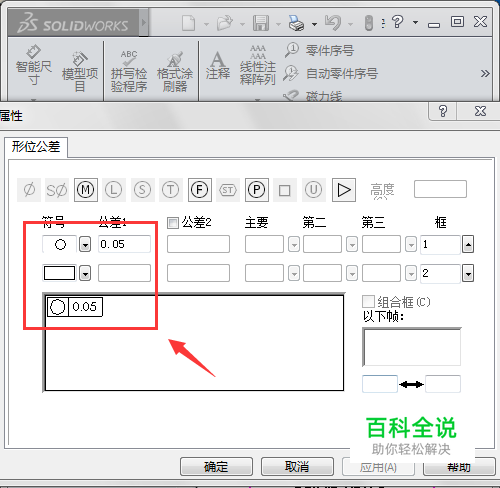The image size is (500, 488).
Task: Click the 取消 button
Action: [x=297, y=466]
